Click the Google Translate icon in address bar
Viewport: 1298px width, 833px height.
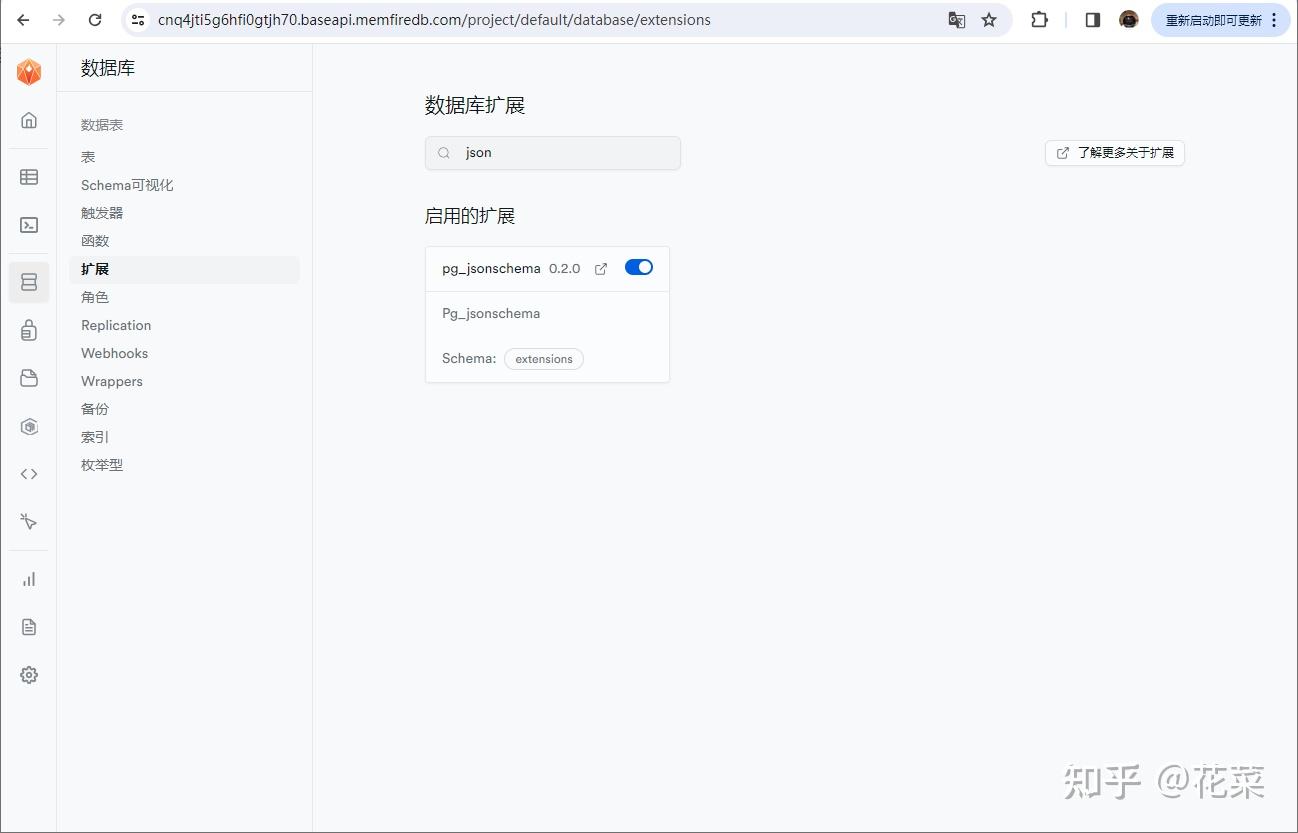pos(956,19)
